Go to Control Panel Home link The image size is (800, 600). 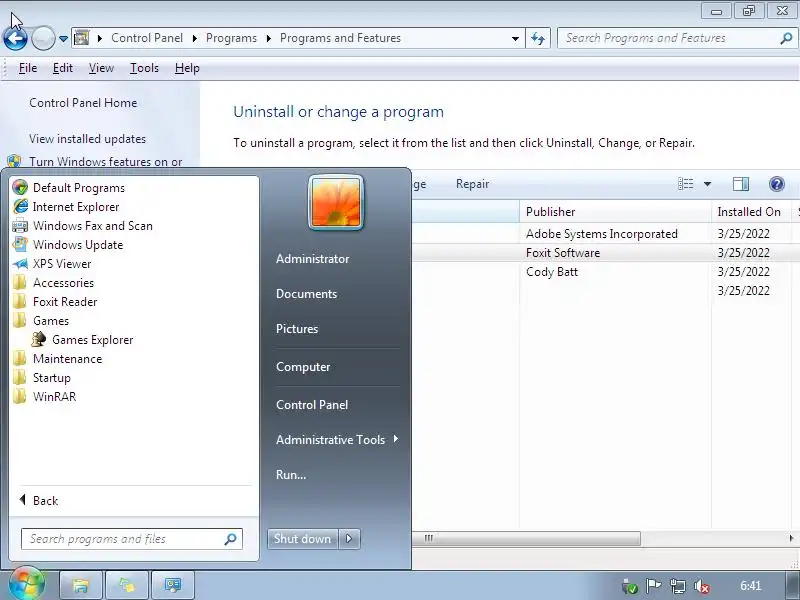click(83, 103)
